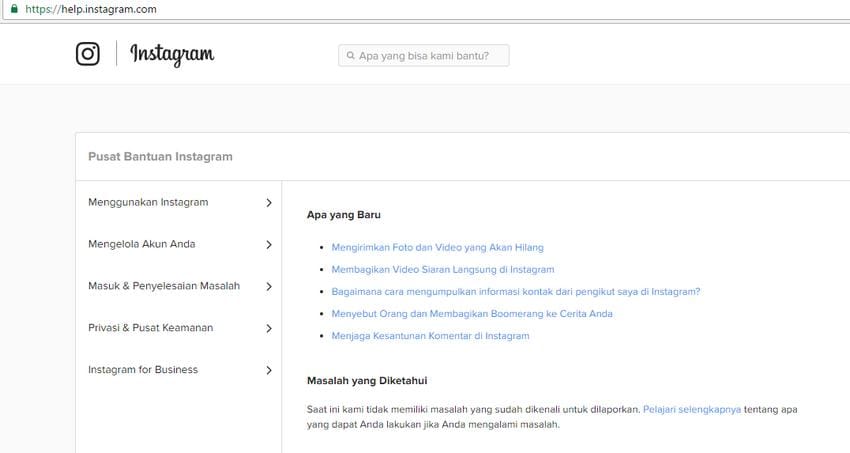Select Mengelola Akun Anda in sidebar
The width and height of the screenshot is (850, 453).
(141, 244)
